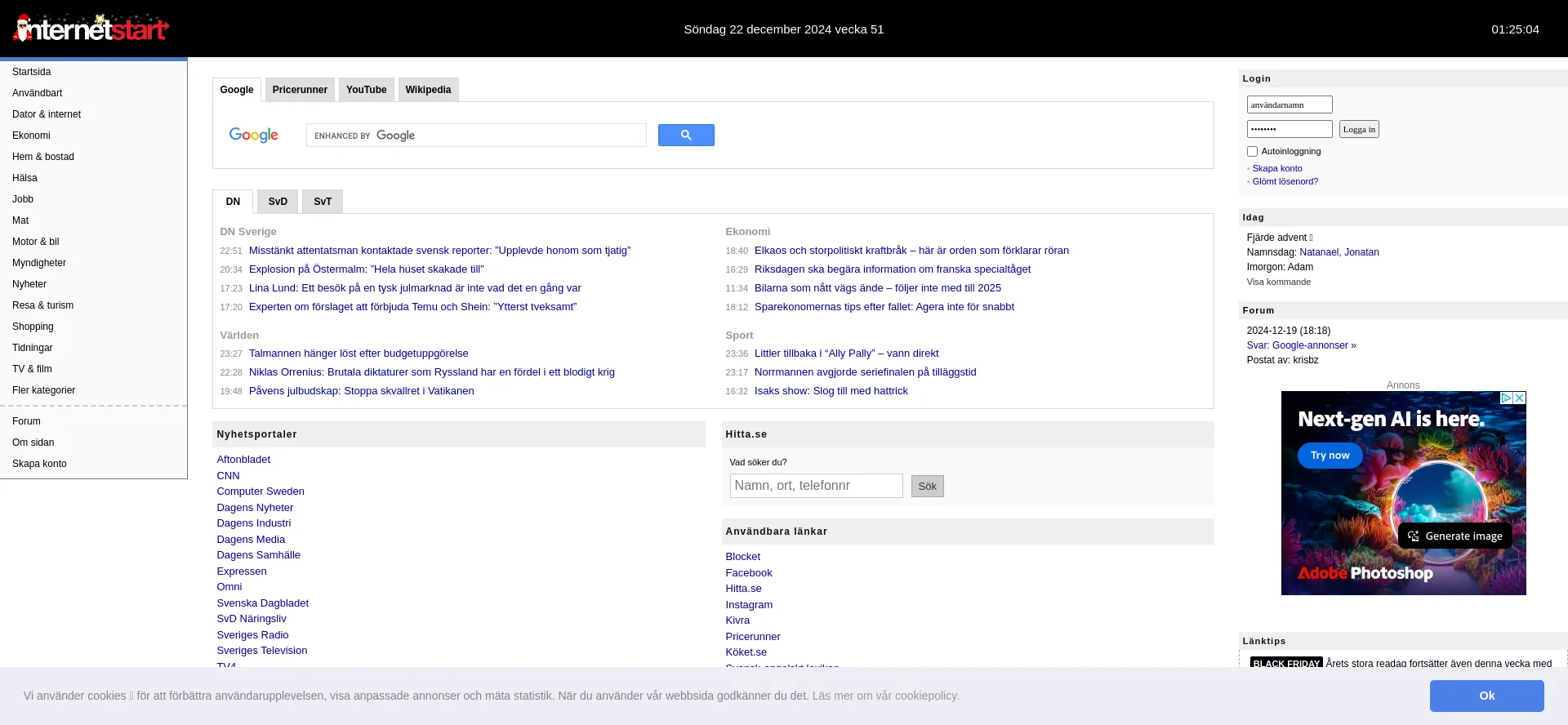Open CNN news portal link
1568x725 pixels.
point(228,476)
